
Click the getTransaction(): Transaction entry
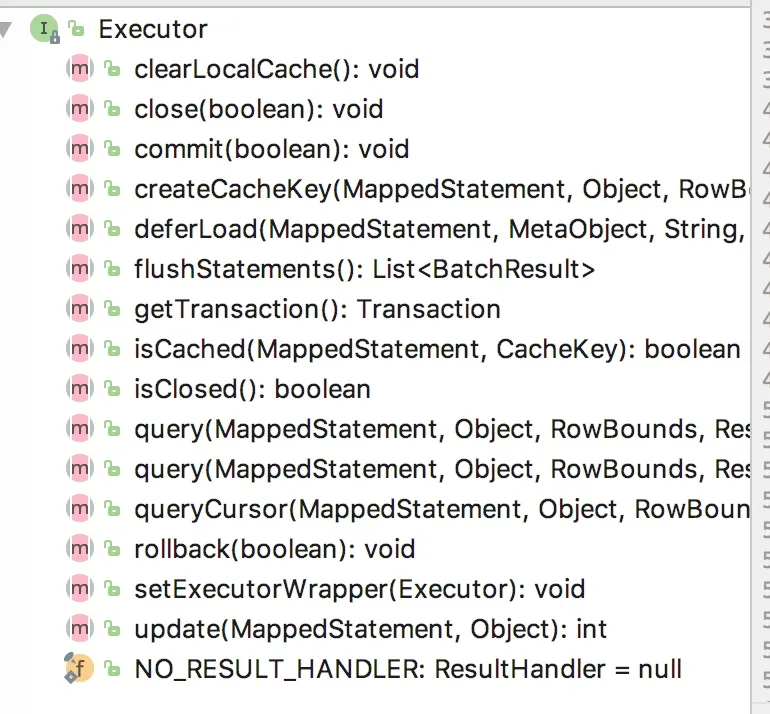pyautogui.click(x=317, y=309)
